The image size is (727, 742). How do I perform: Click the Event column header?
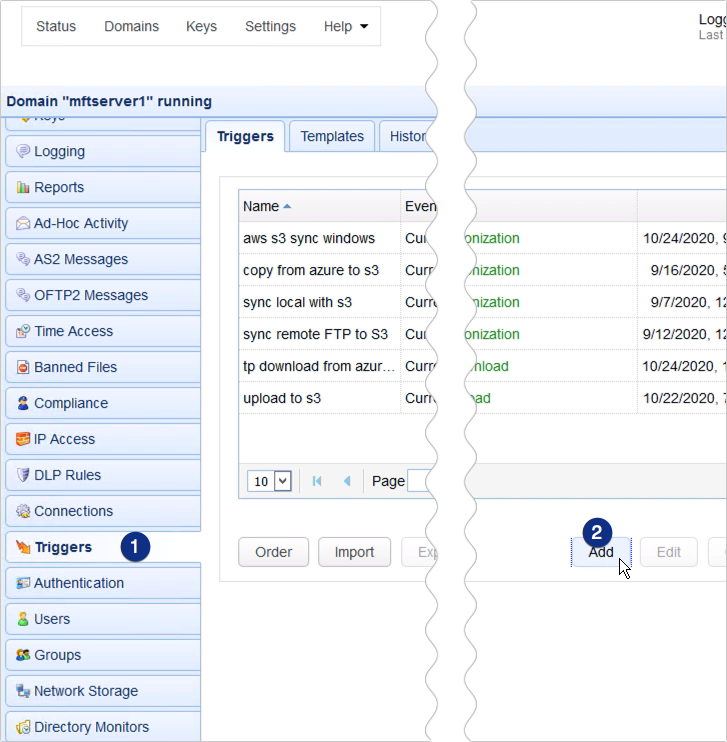(x=419, y=206)
